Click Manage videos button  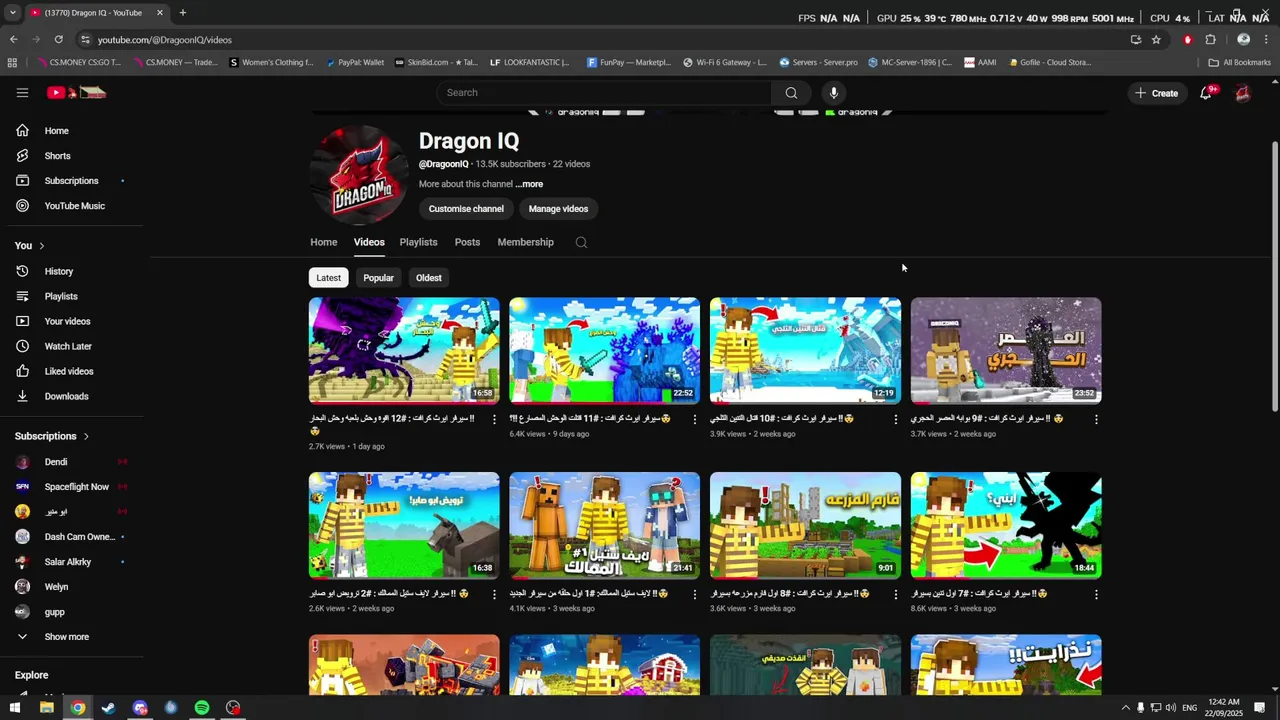click(x=558, y=209)
